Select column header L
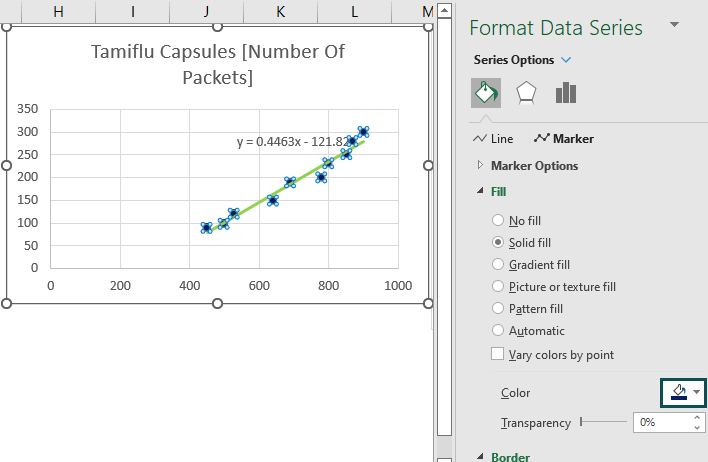 click(x=354, y=11)
